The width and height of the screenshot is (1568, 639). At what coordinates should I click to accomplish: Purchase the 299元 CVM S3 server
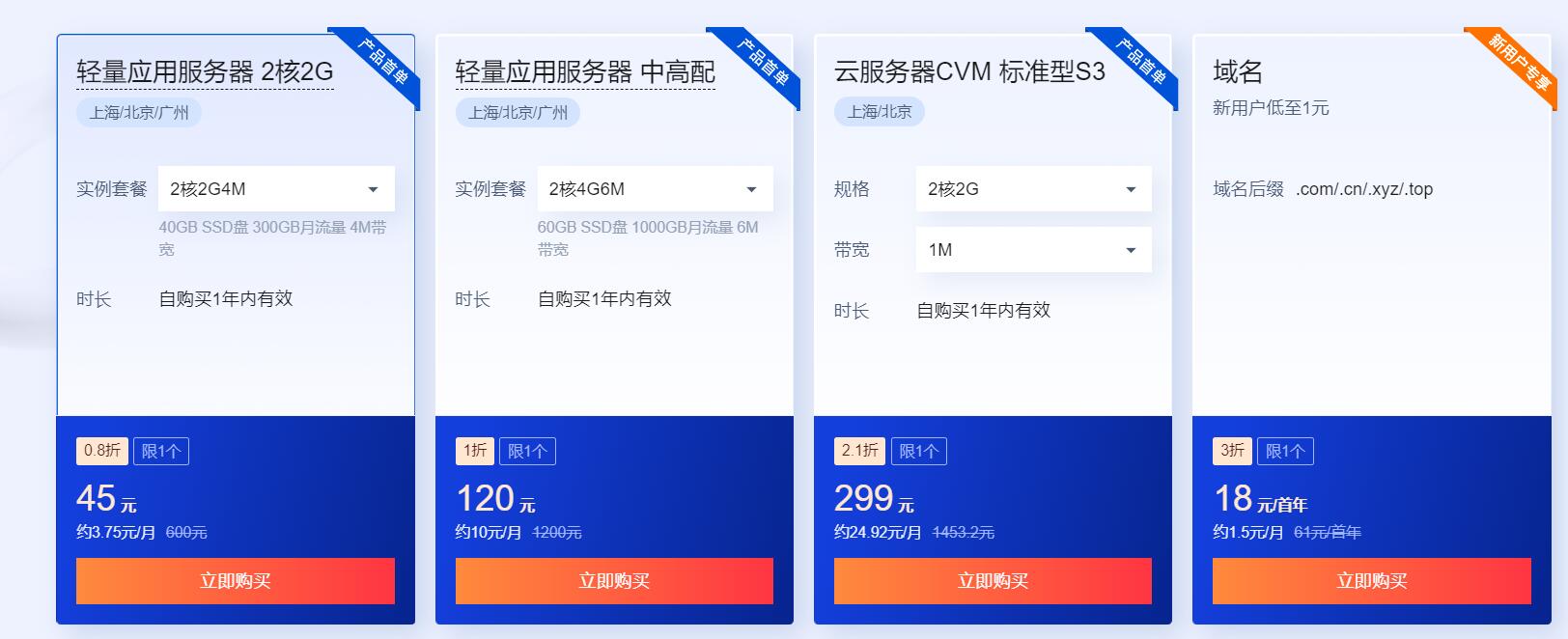point(993,581)
